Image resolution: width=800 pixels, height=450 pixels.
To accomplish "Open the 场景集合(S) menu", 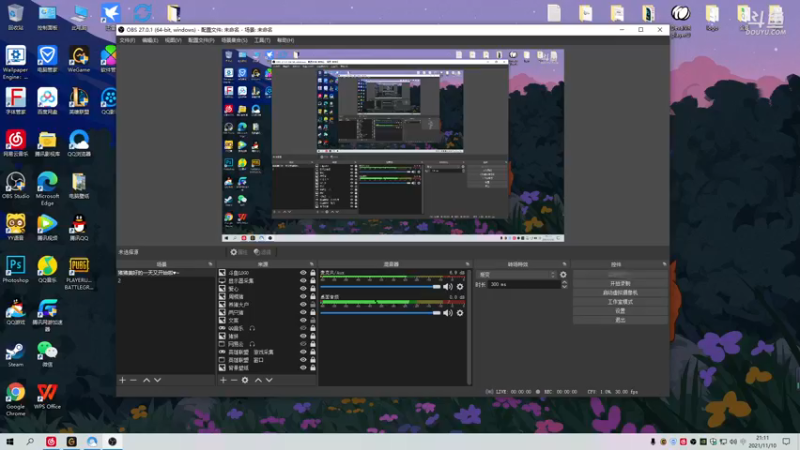I will pyautogui.click(x=234, y=40).
